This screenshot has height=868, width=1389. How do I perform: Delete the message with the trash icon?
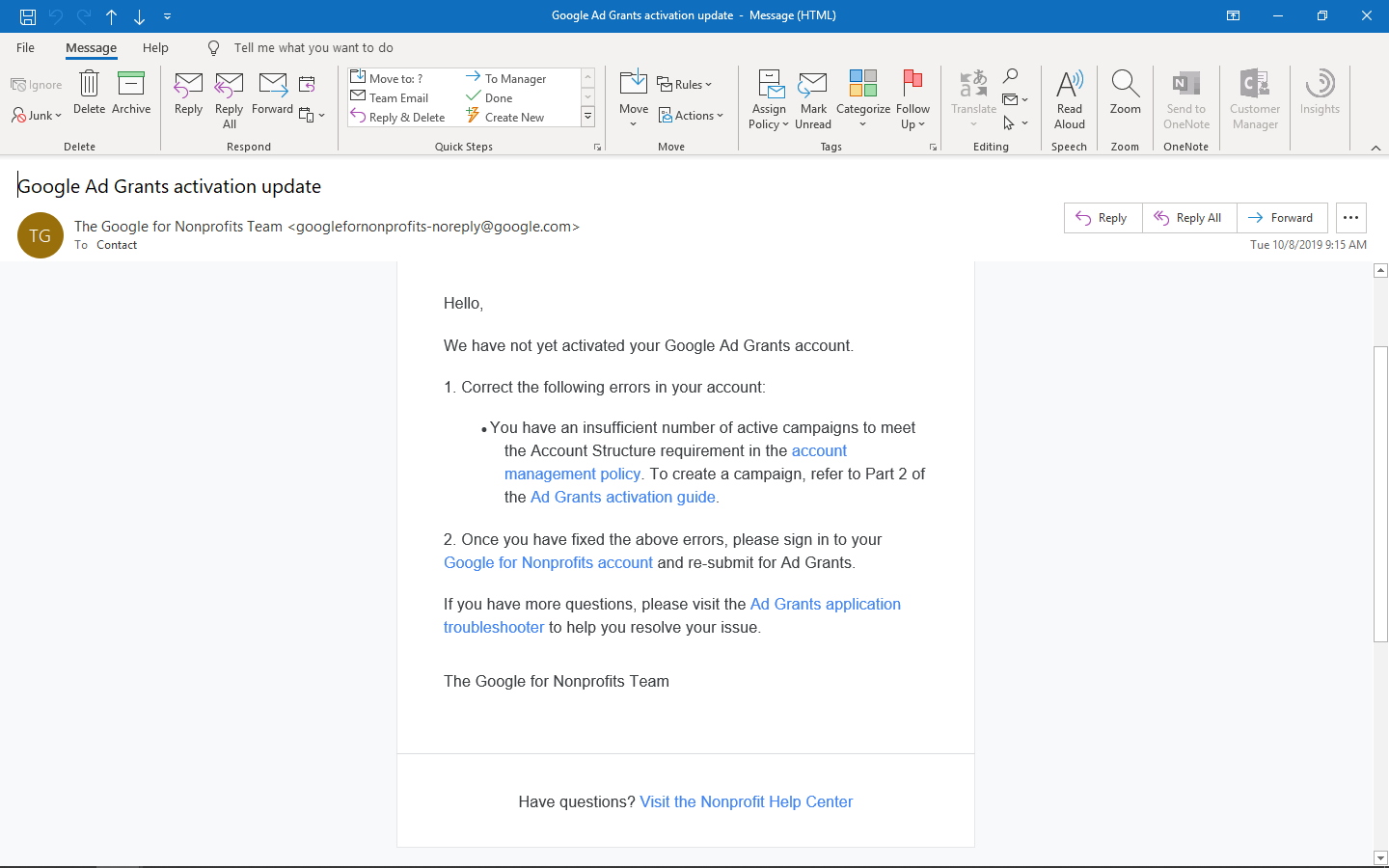coord(89,93)
